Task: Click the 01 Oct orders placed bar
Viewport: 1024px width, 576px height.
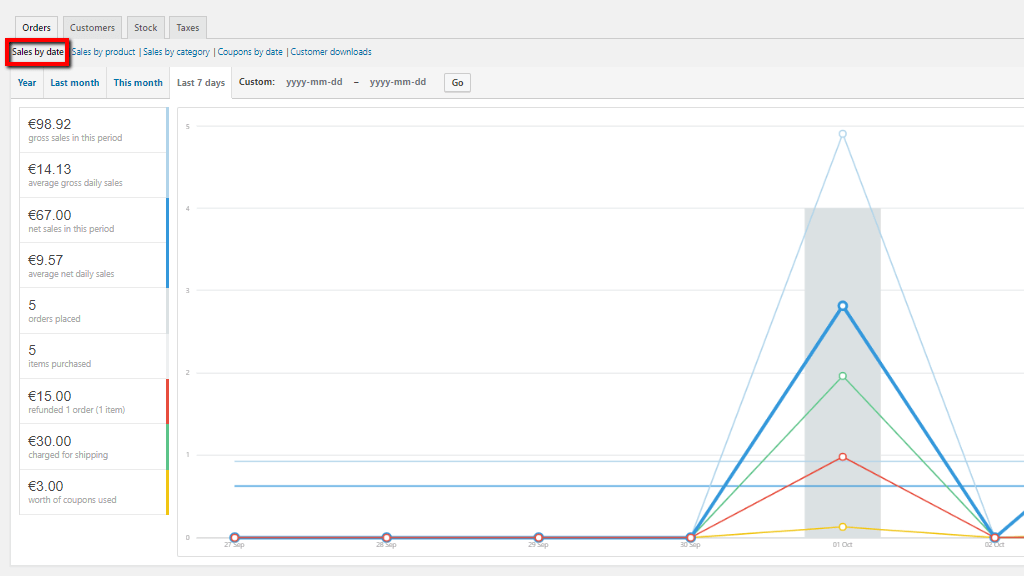Action: tap(843, 450)
